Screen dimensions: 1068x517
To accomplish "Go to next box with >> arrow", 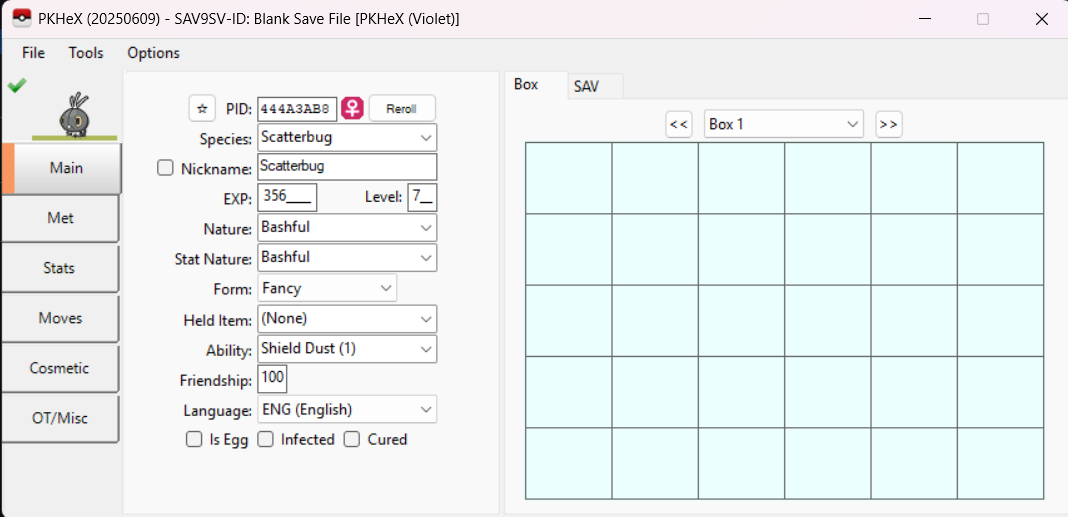I will click(x=888, y=124).
